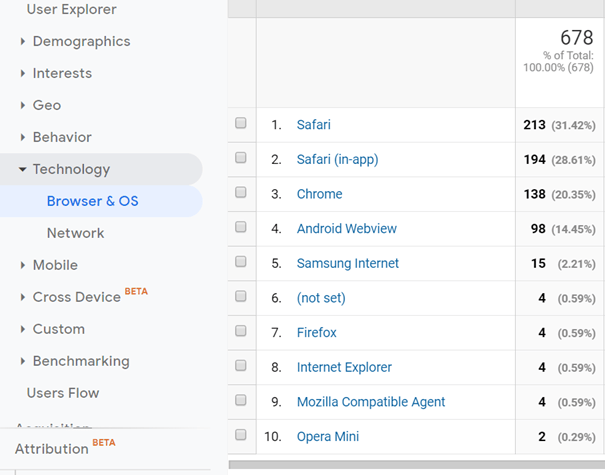The image size is (605, 475).
Task: Open the Internet Explorer link
Action: click(x=344, y=367)
